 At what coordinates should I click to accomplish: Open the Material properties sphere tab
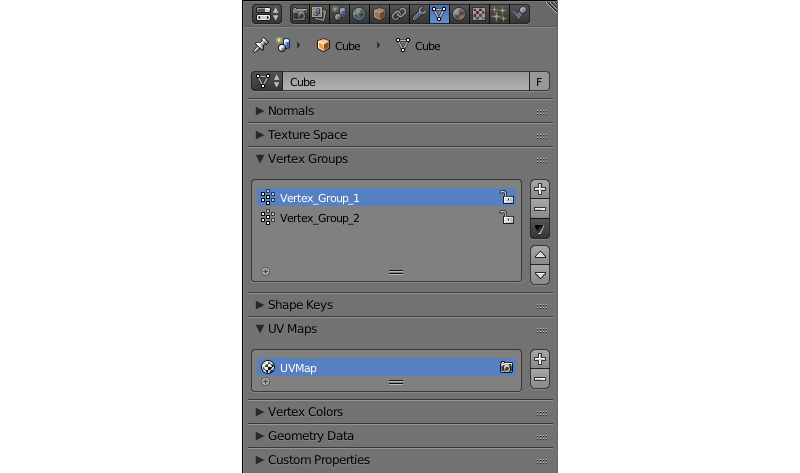(459, 14)
